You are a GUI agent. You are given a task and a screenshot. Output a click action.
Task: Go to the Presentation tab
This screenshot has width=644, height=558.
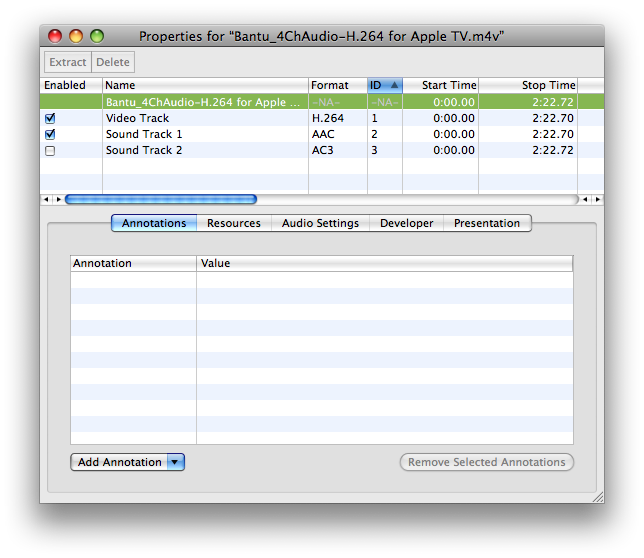point(487,223)
